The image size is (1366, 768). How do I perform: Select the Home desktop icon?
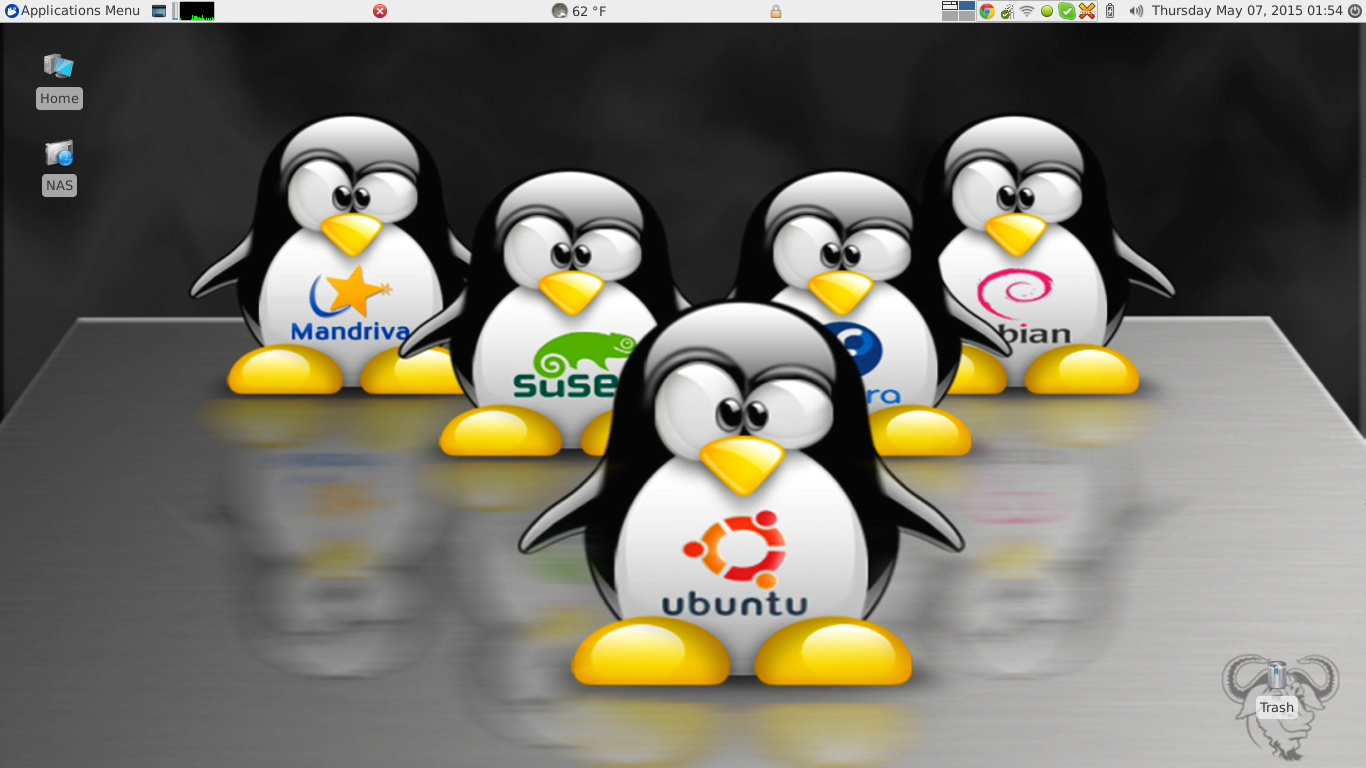point(59,80)
